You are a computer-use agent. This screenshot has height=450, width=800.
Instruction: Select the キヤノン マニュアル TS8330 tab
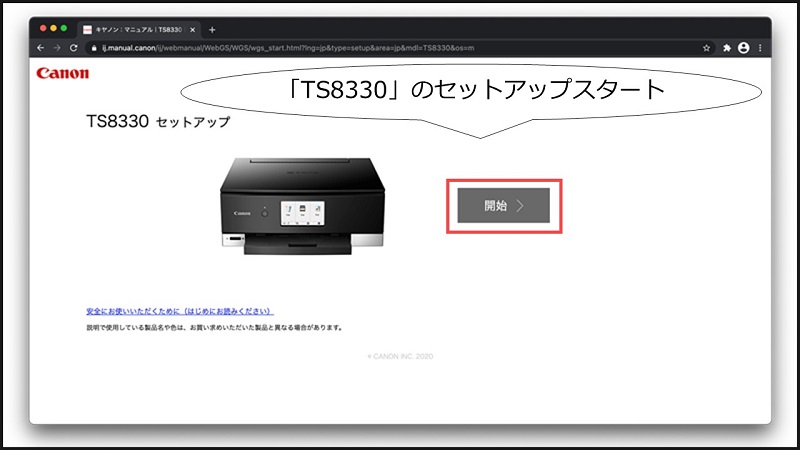pos(139,30)
